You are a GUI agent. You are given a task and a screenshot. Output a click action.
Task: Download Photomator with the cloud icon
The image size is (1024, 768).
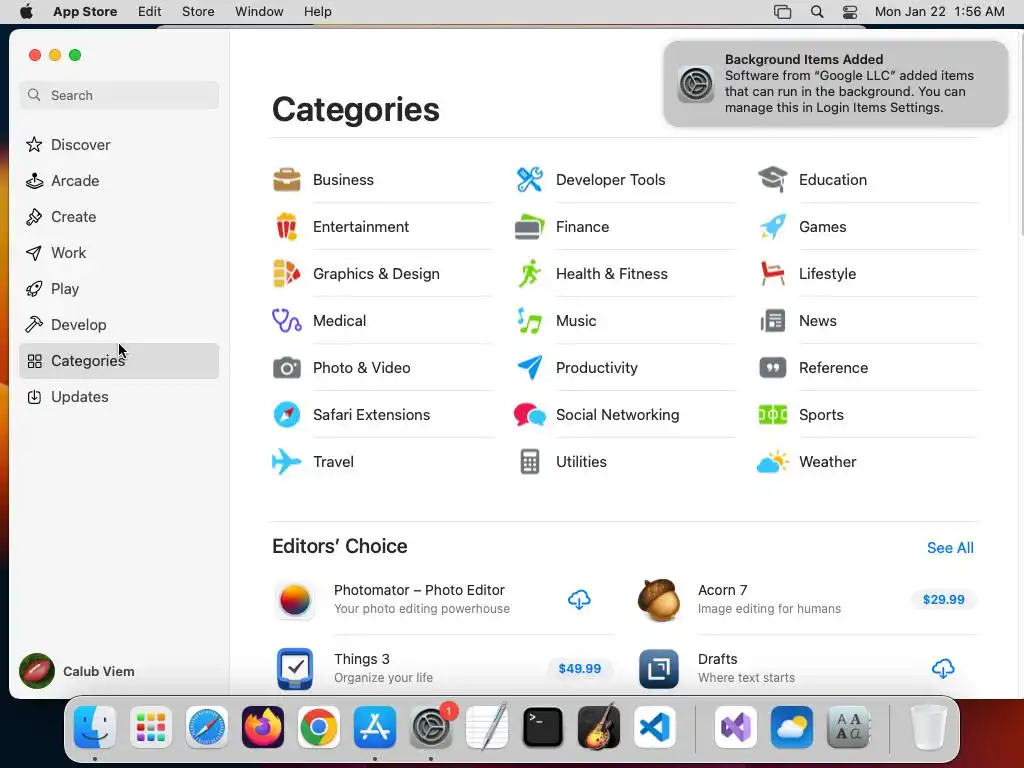click(579, 600)
